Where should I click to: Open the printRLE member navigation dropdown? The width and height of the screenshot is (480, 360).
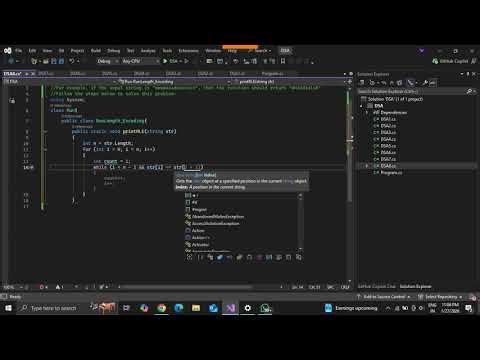coord(289,82)
